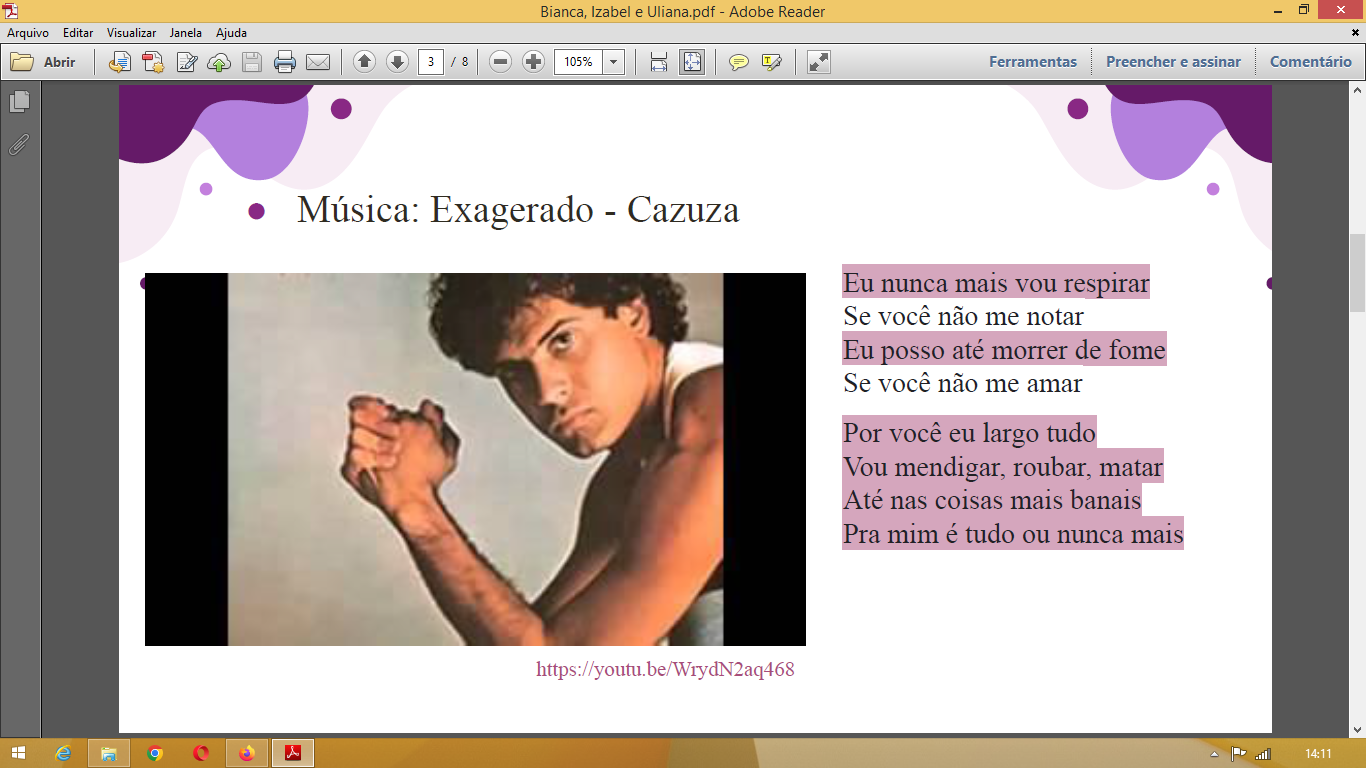The width and height of the screenshot is (1366, 768).
Task: Open the Arquivo menu
Action: click(28, 33)
